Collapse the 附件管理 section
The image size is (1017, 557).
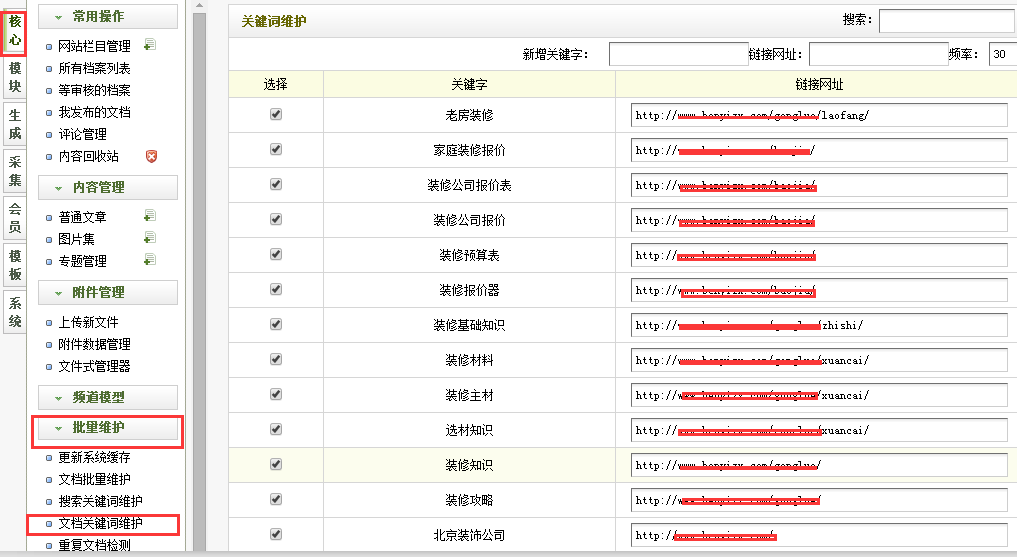tap(108, 292)
